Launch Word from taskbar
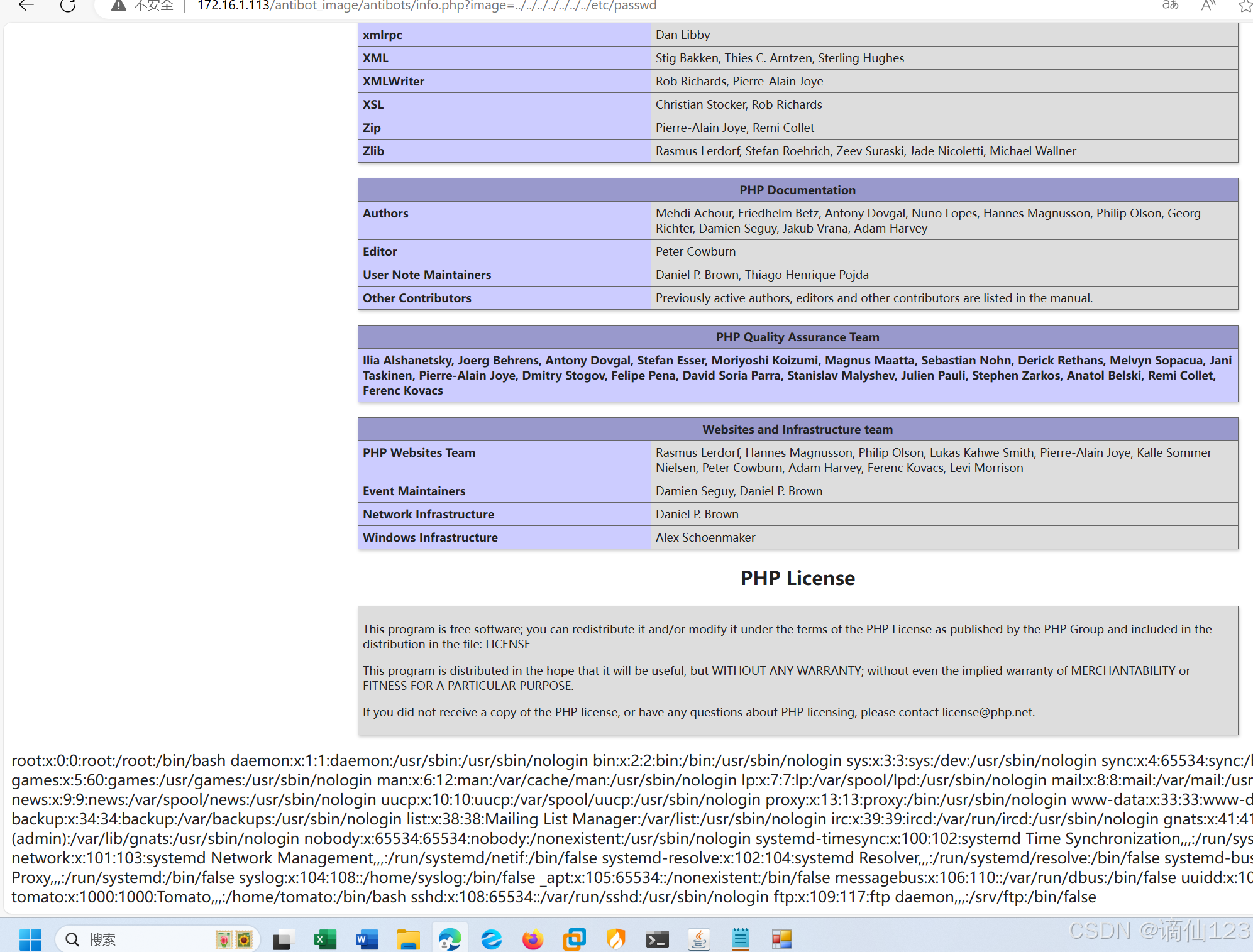 [367, 939]
